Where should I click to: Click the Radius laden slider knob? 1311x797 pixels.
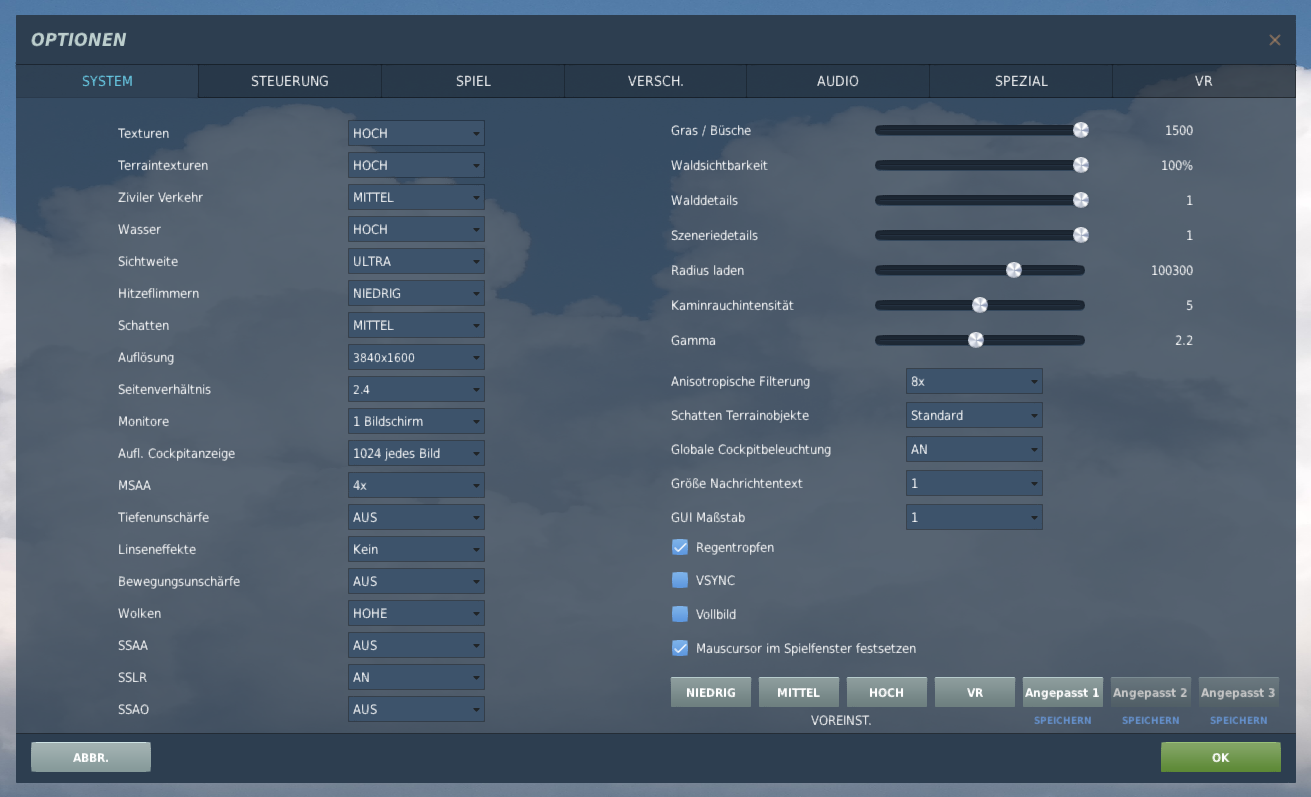[x=1013, y=270]
